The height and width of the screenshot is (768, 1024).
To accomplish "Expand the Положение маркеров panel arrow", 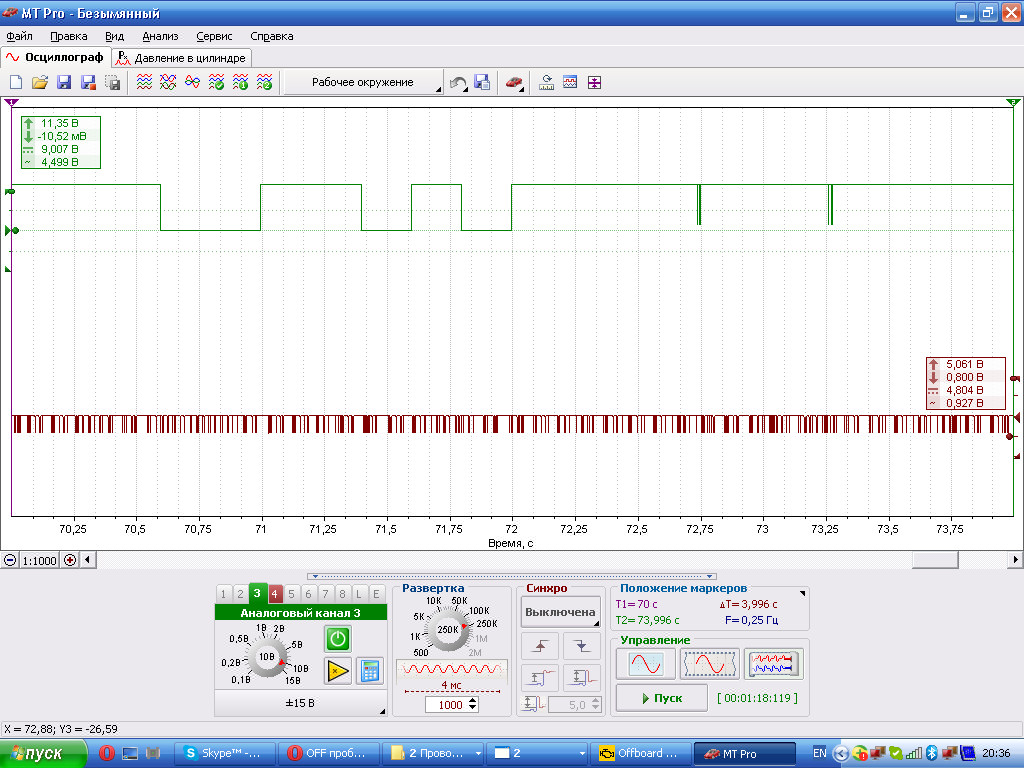I will pyautogui.click(x=802, y=593).
